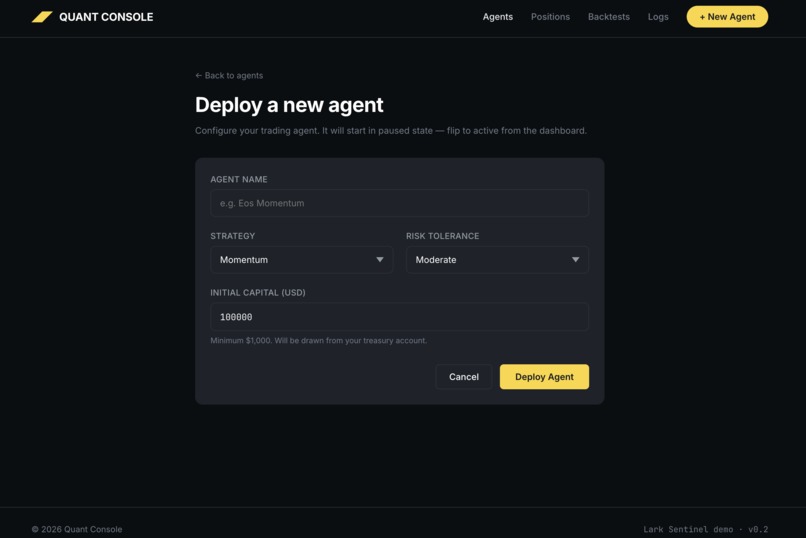Click the 'Configure your trading agent' description
The image size is (806, 538).
pyautogui.click(x=391, y=131)
